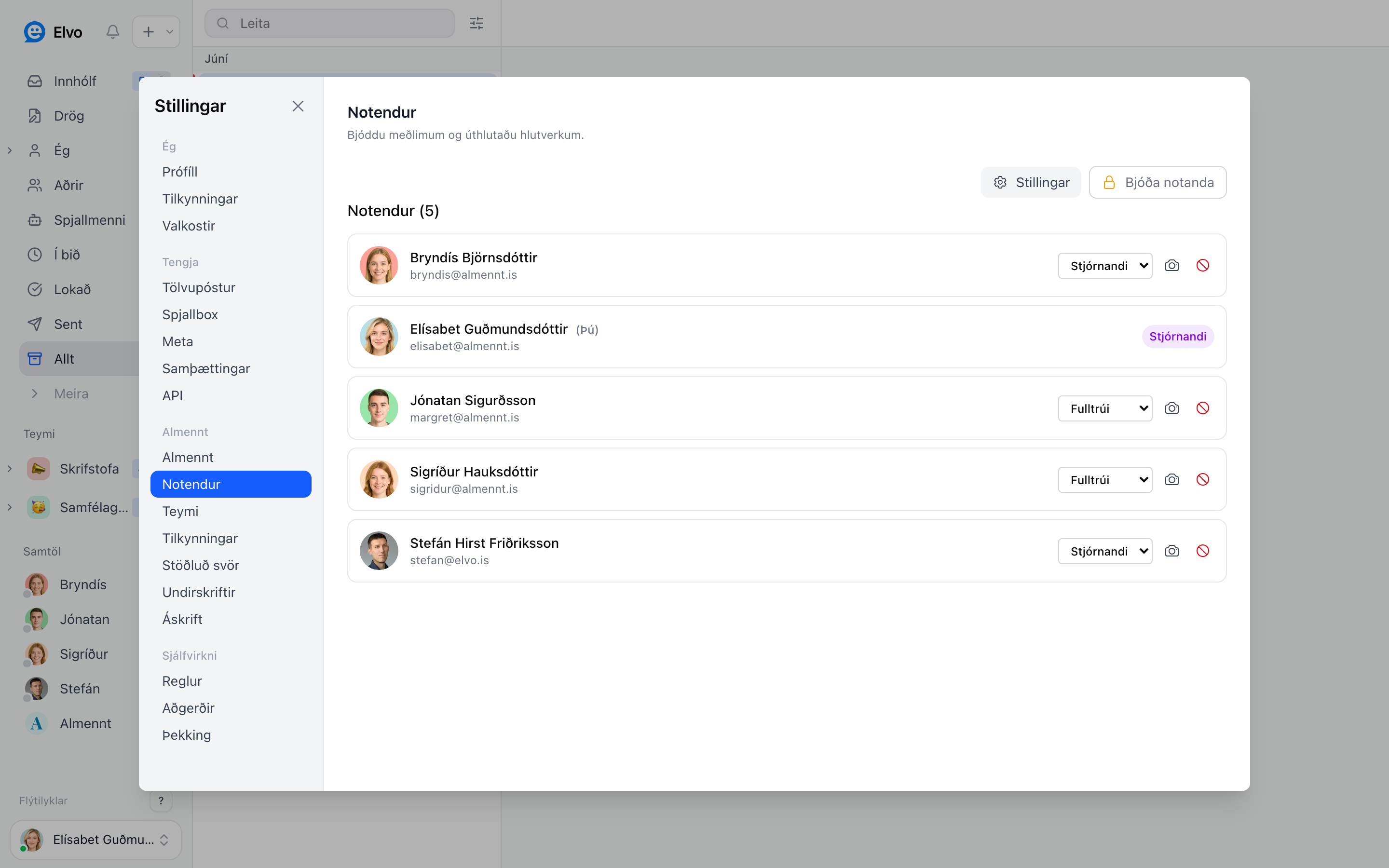Click the Bjóða notanda button

[1157, 183]
